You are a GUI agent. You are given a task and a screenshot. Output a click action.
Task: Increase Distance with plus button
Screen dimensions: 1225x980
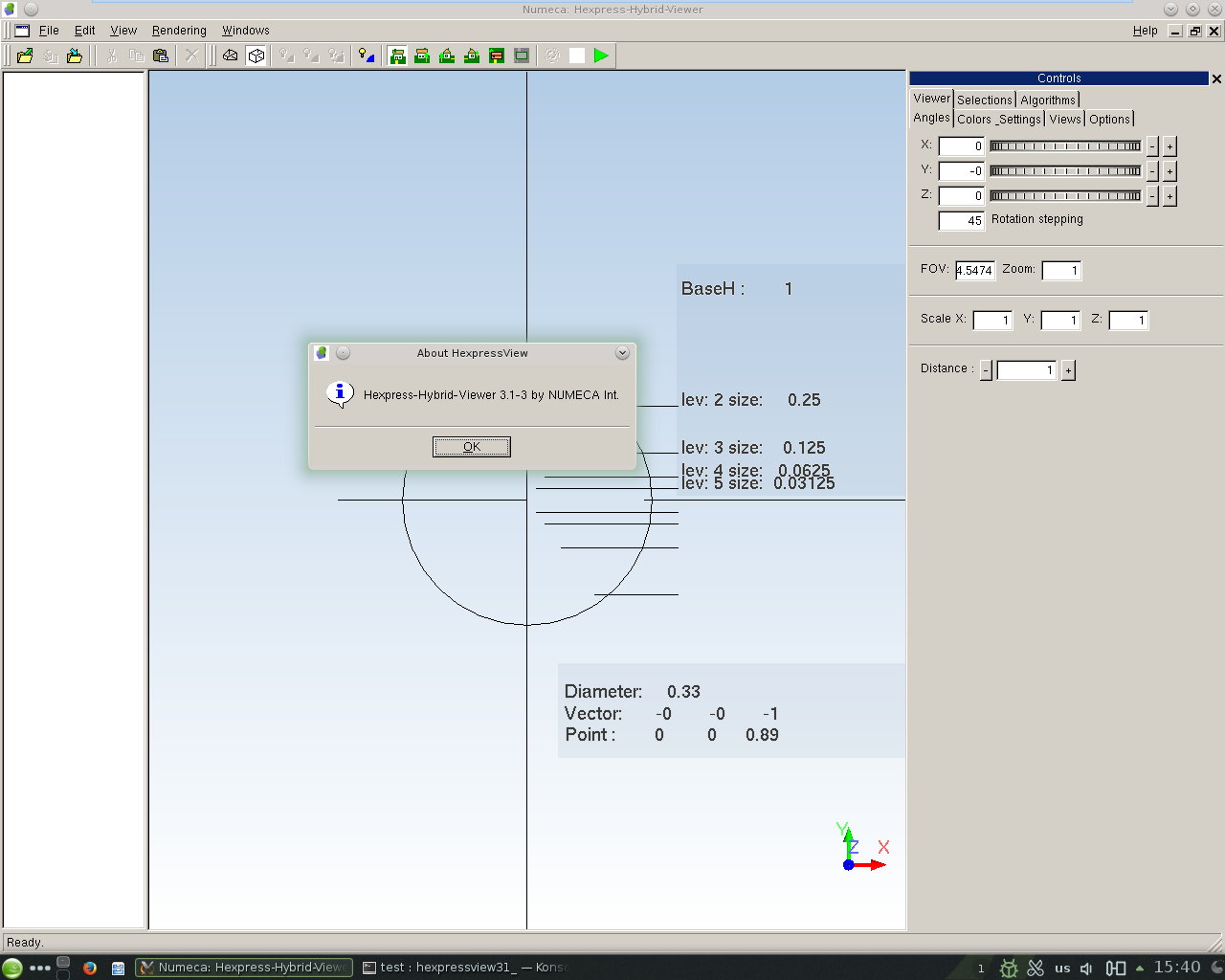click(x=1068, y=370)
